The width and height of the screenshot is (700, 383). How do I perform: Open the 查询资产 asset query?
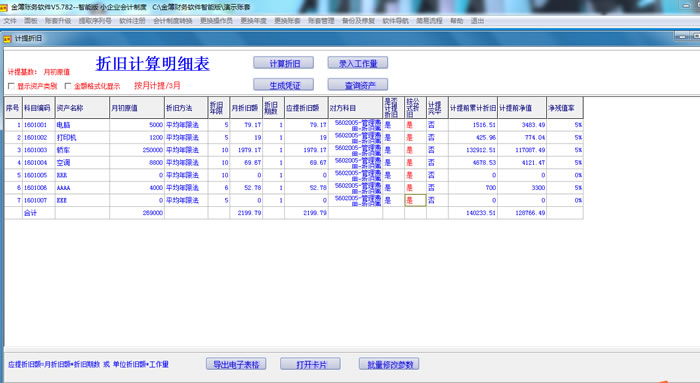[358, 84]
